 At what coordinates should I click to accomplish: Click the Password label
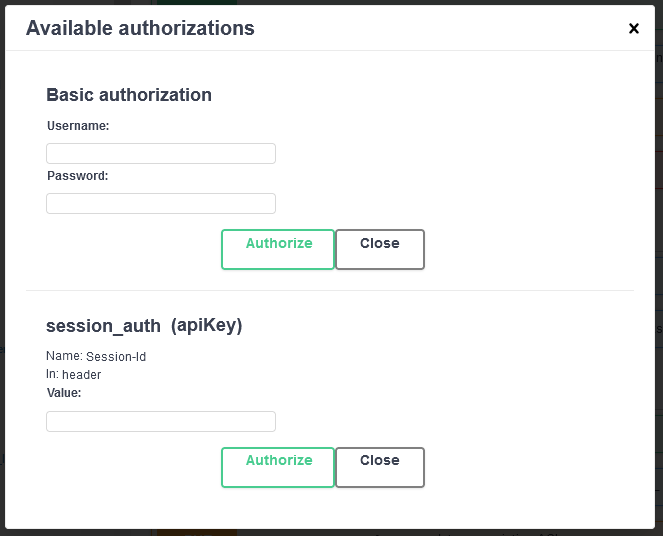tap(77, 176)
